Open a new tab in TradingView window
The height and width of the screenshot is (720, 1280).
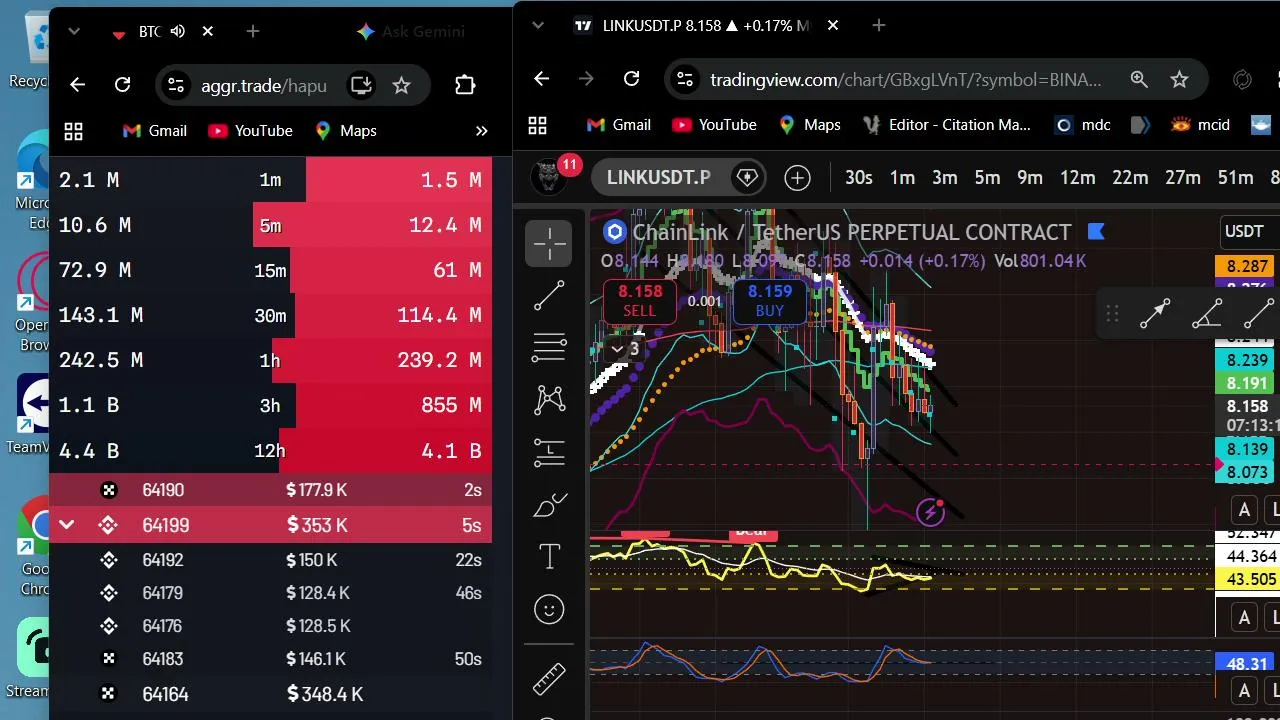tap(879, 25)
